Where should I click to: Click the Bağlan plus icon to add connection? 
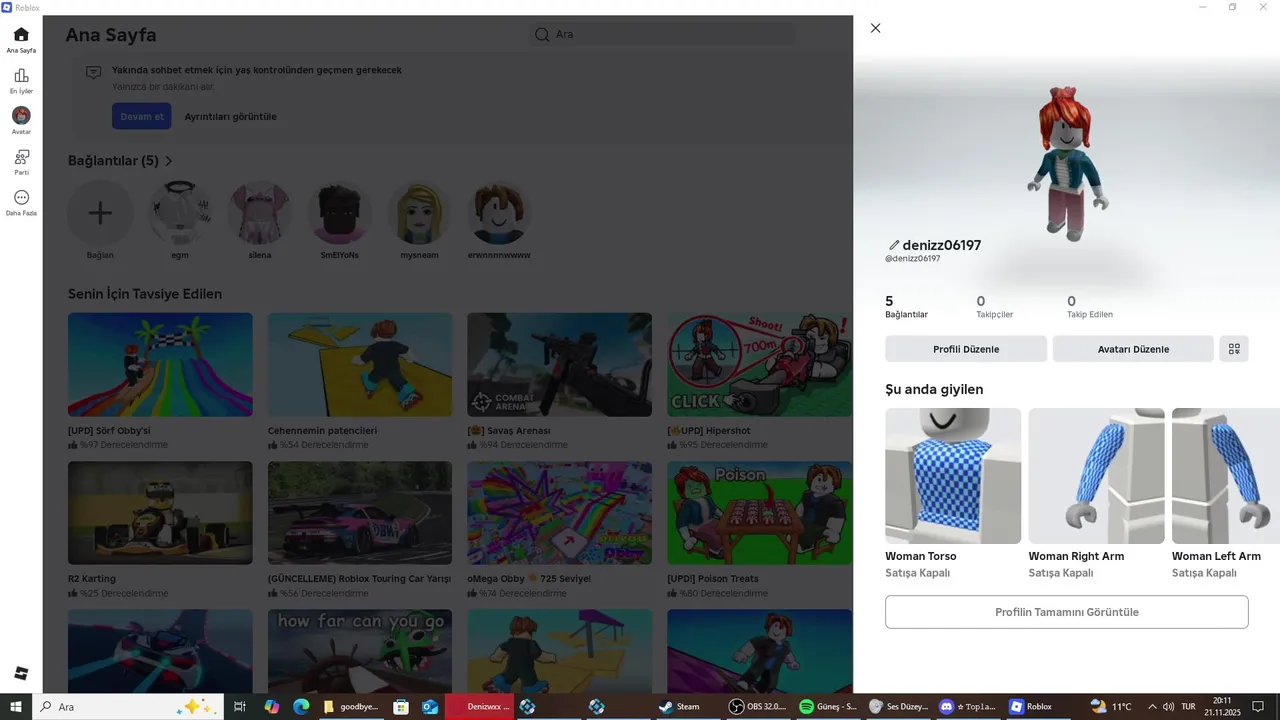tap(100, 213)
